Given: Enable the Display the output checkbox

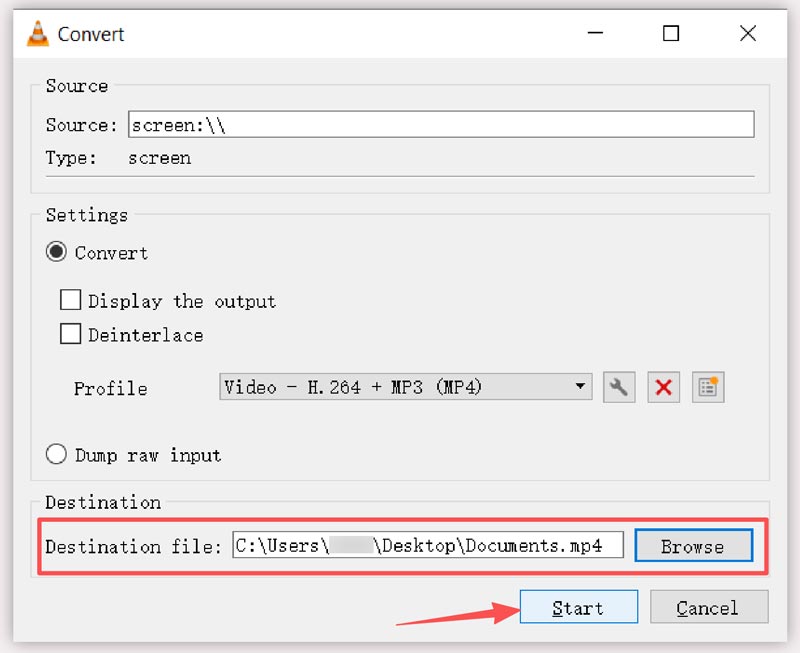Looking at the screenshot, I should pos(71,301).
